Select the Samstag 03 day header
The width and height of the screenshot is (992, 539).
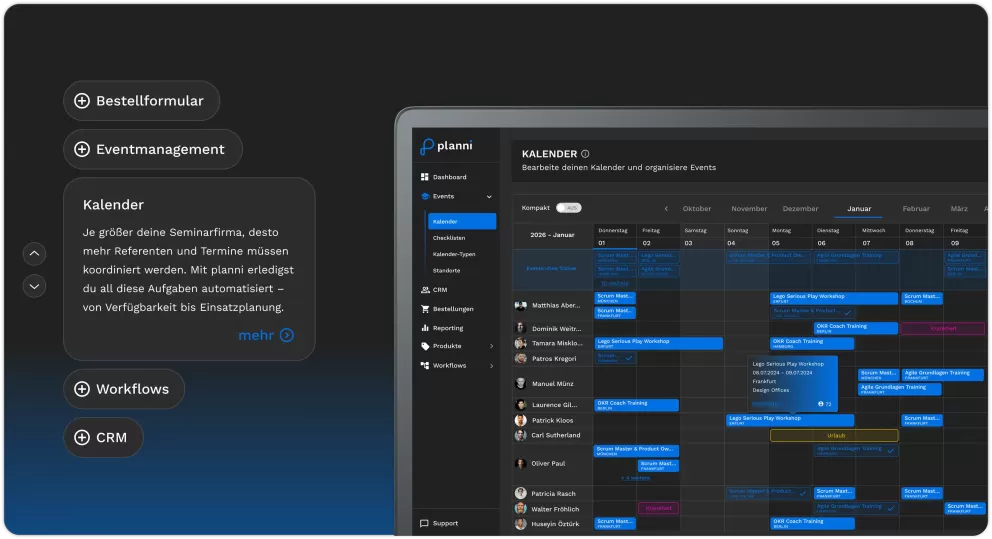[x=702, y=237]
